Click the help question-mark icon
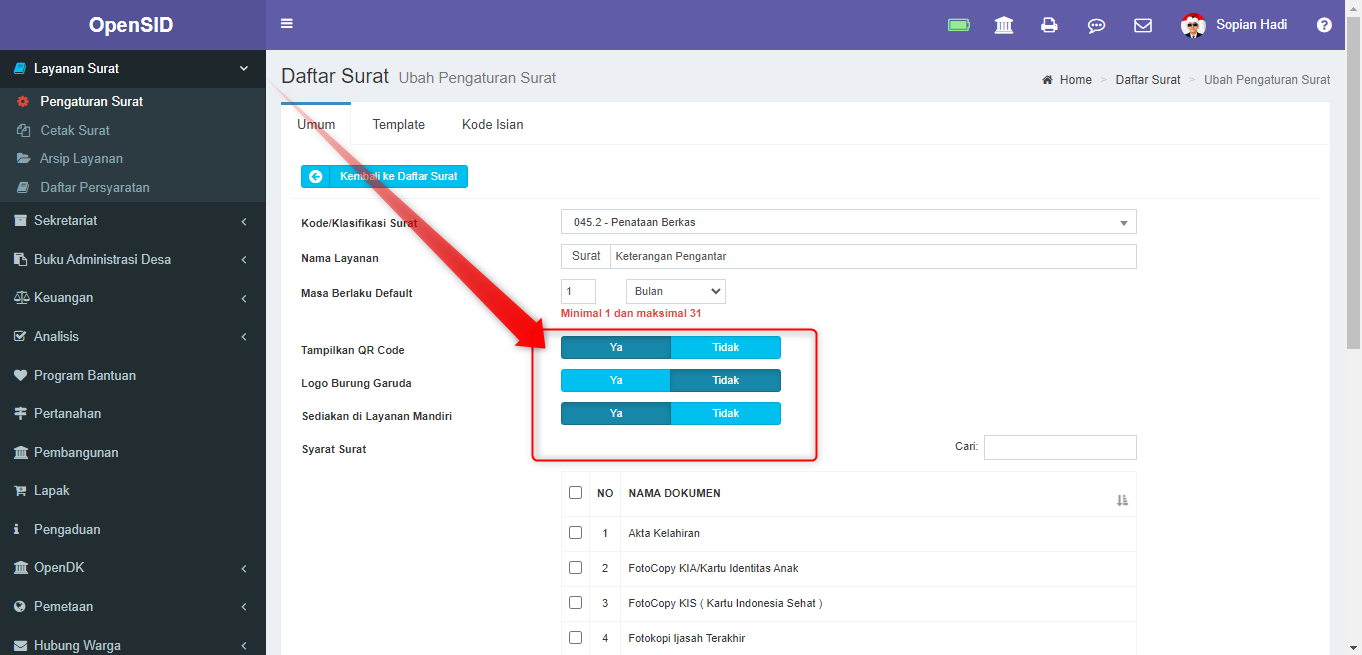This screenshot has height=655, width=1362. pyautogui.click(x=1324, y=24)
